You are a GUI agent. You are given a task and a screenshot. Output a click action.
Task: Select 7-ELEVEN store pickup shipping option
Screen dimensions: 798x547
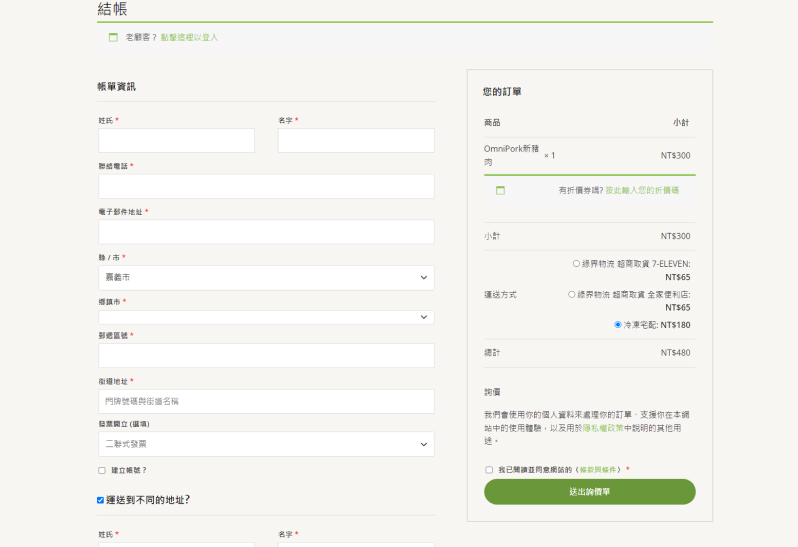576,264
